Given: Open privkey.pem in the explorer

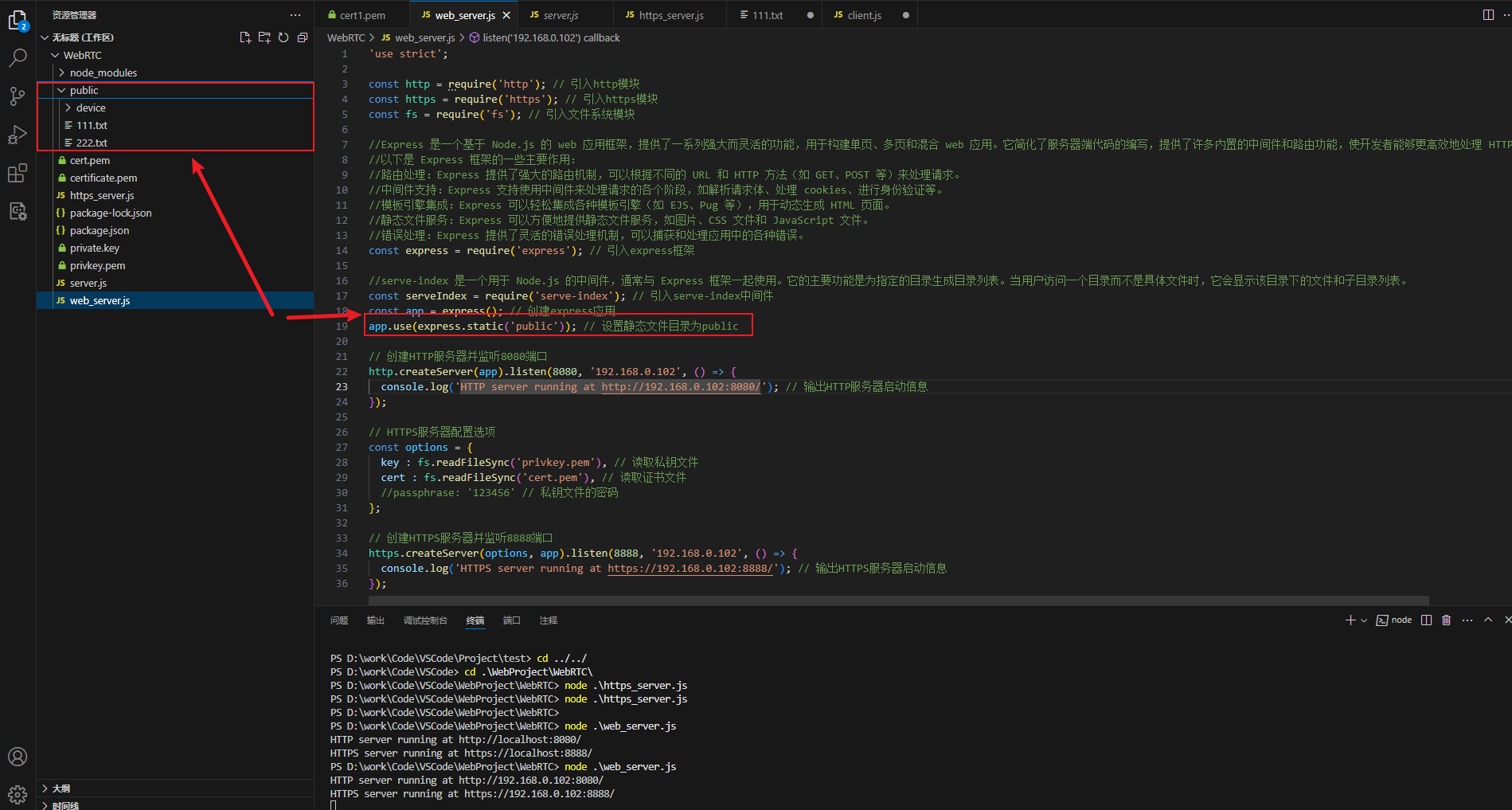Looking at the screenshot, I should point(175,265).
